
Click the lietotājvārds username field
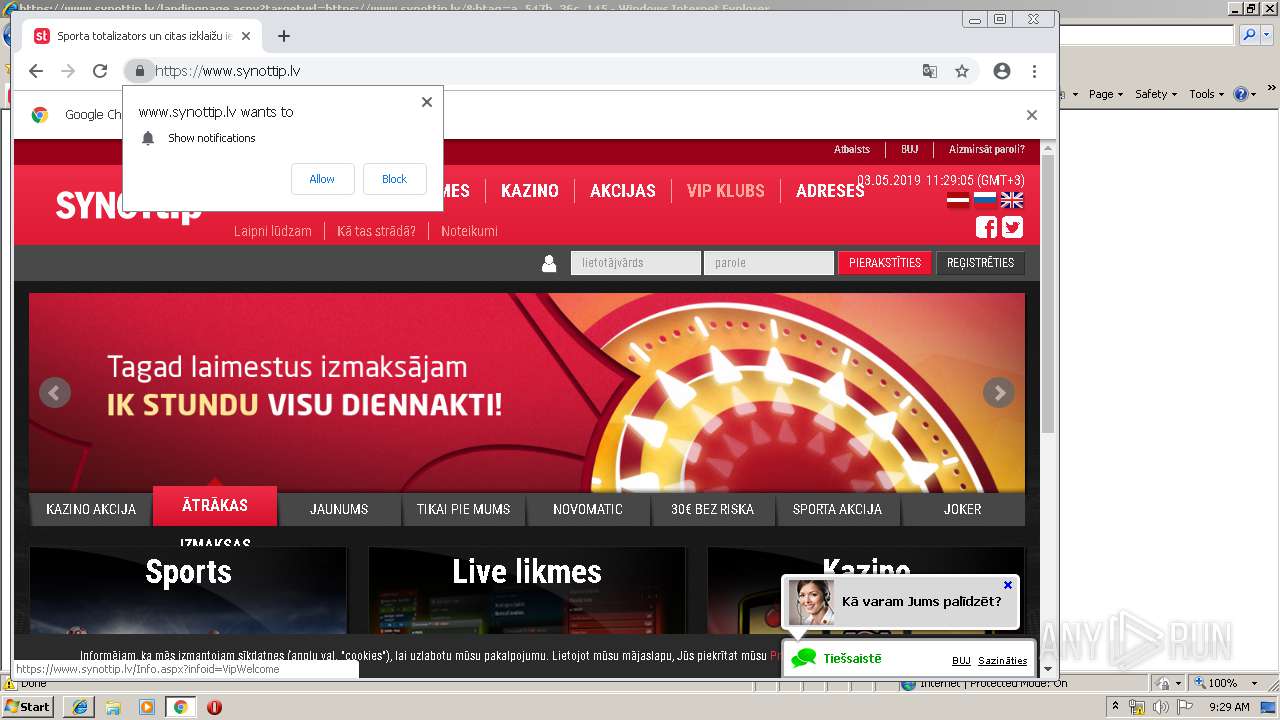click(x=636, y=263)
